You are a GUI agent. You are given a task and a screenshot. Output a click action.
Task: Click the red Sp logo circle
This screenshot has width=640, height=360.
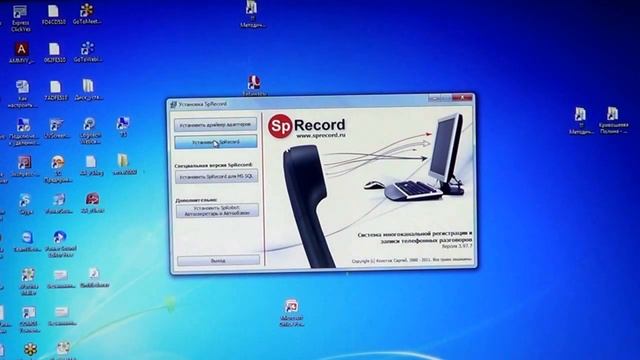280,126
